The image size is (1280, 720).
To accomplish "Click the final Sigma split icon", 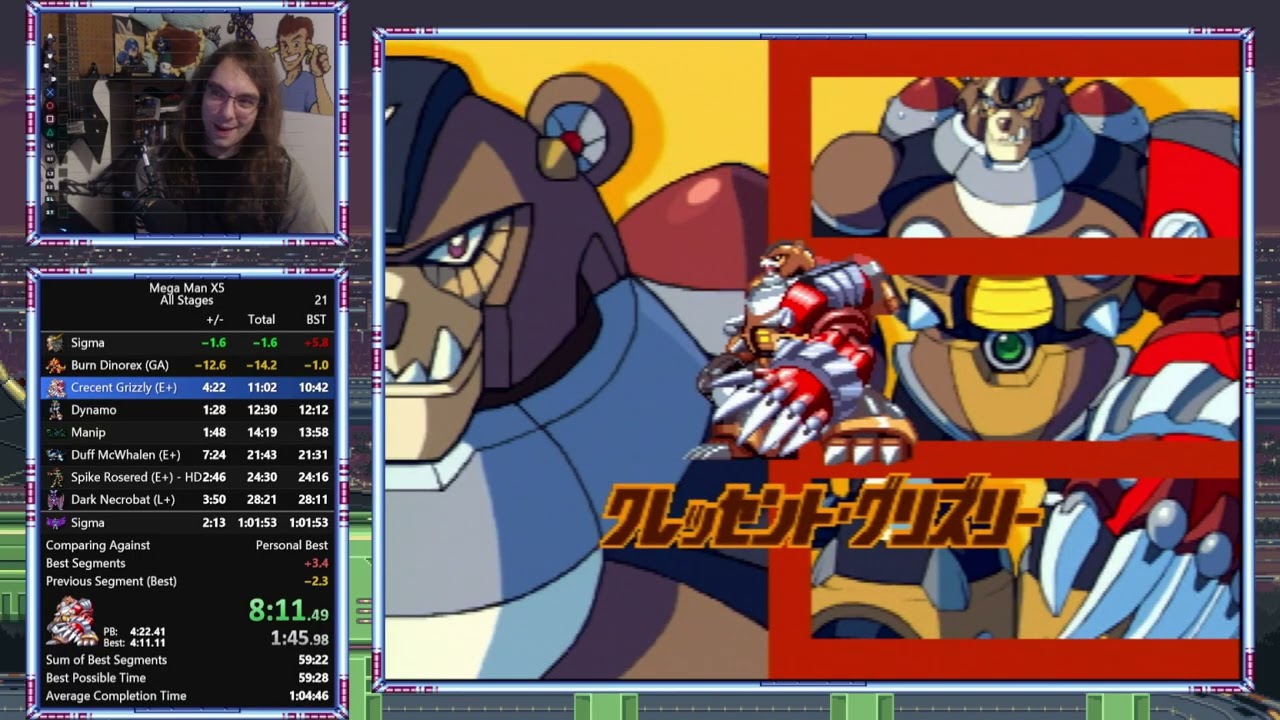I will (x=55, y=523).
